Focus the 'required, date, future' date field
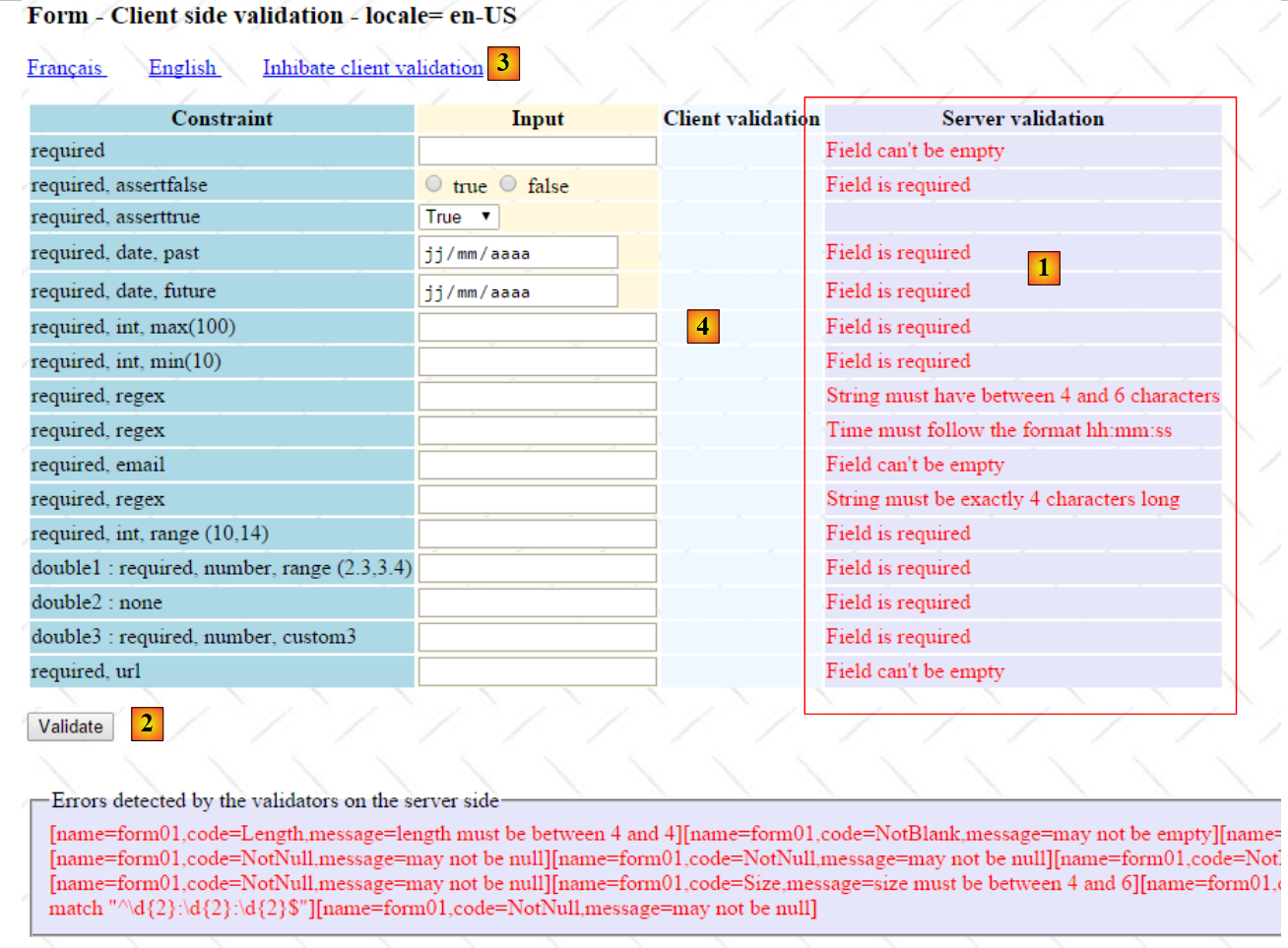The height and width of the screenshot is (948, 1288). [518, 291]
